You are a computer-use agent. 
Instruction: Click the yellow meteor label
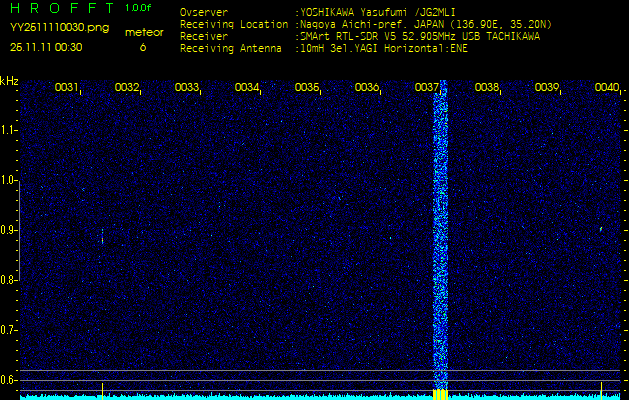[x=143, y=32]
